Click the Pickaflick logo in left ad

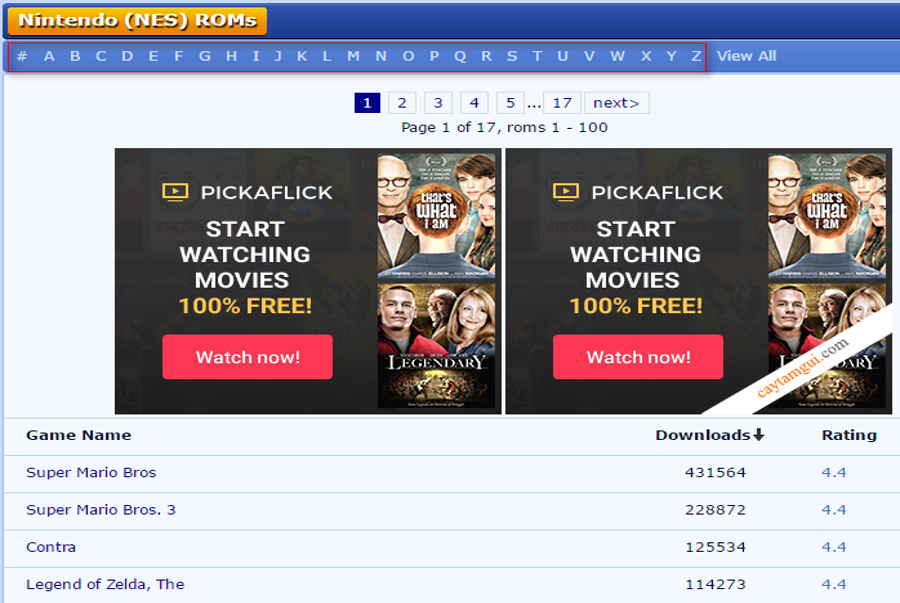[x=247, y=192]
